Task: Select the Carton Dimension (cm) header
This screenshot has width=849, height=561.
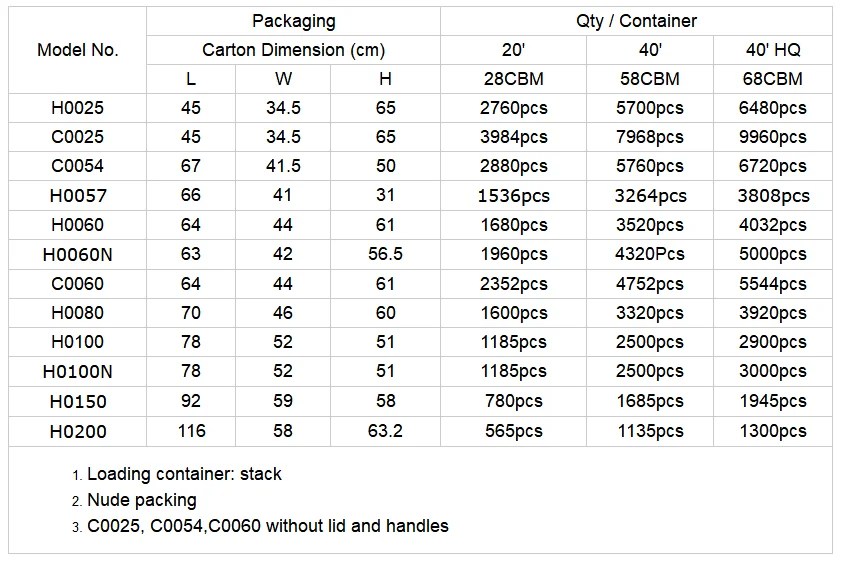Action: (x=293, y=50)
